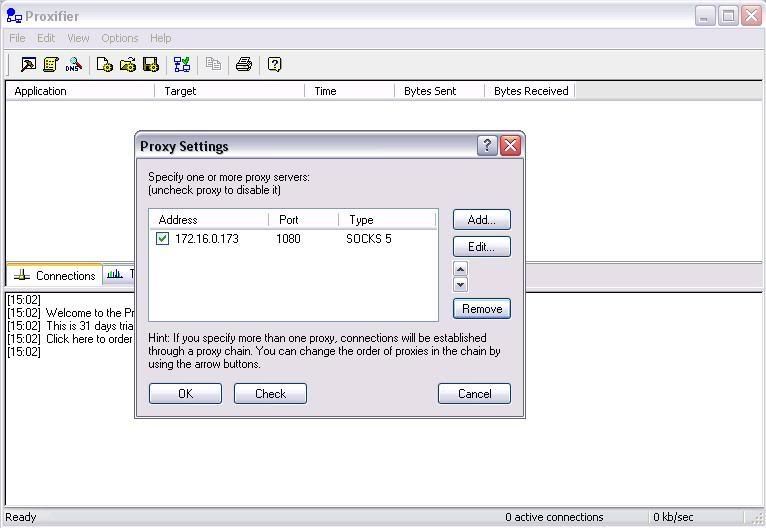Maximize the Proxifier window
The height and width of the screenshot is (528, 766).
[x=728, y=16]
